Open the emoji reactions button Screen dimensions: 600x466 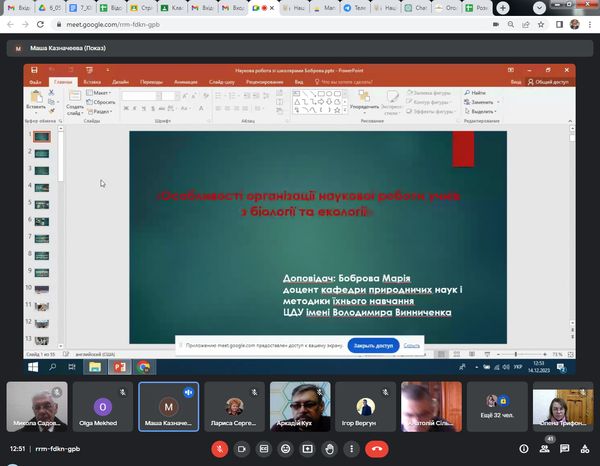click(x=286, y=449)
